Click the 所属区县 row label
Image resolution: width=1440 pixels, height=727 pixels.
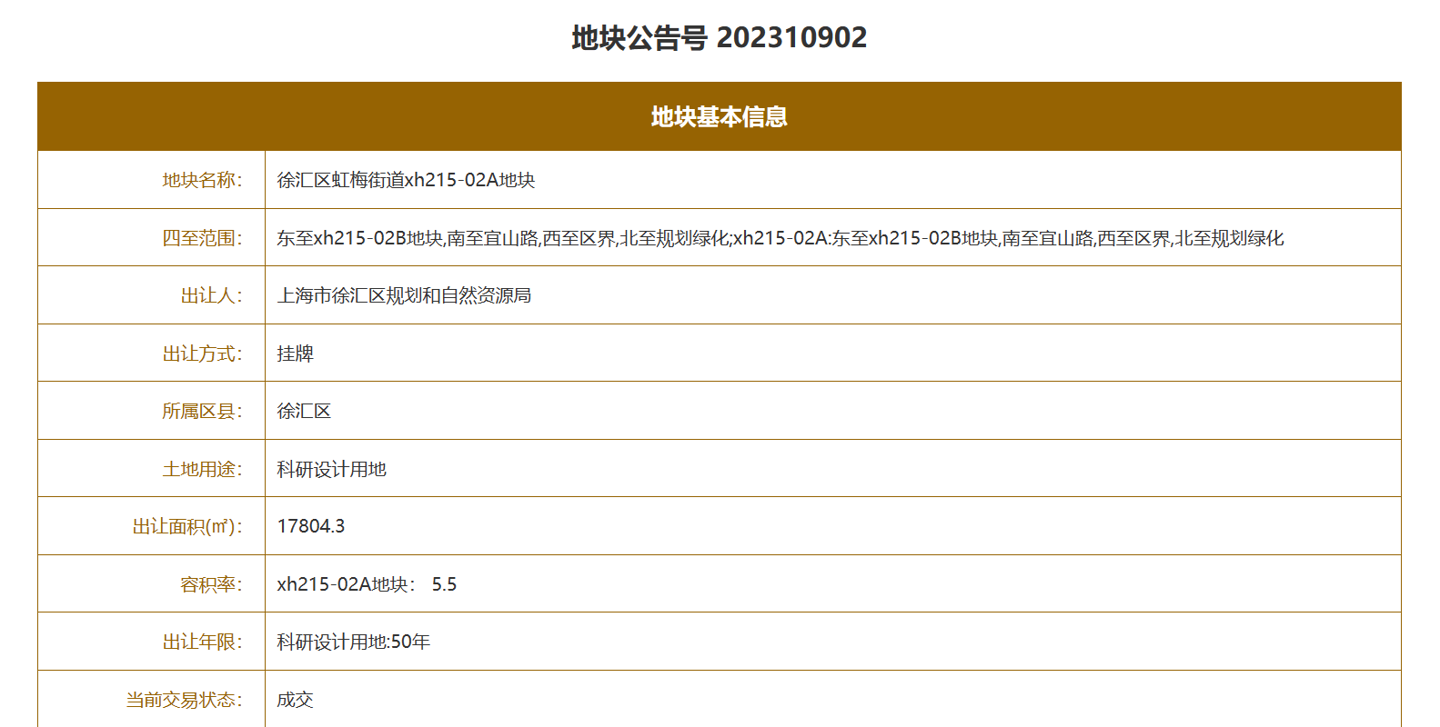point(207,410)
